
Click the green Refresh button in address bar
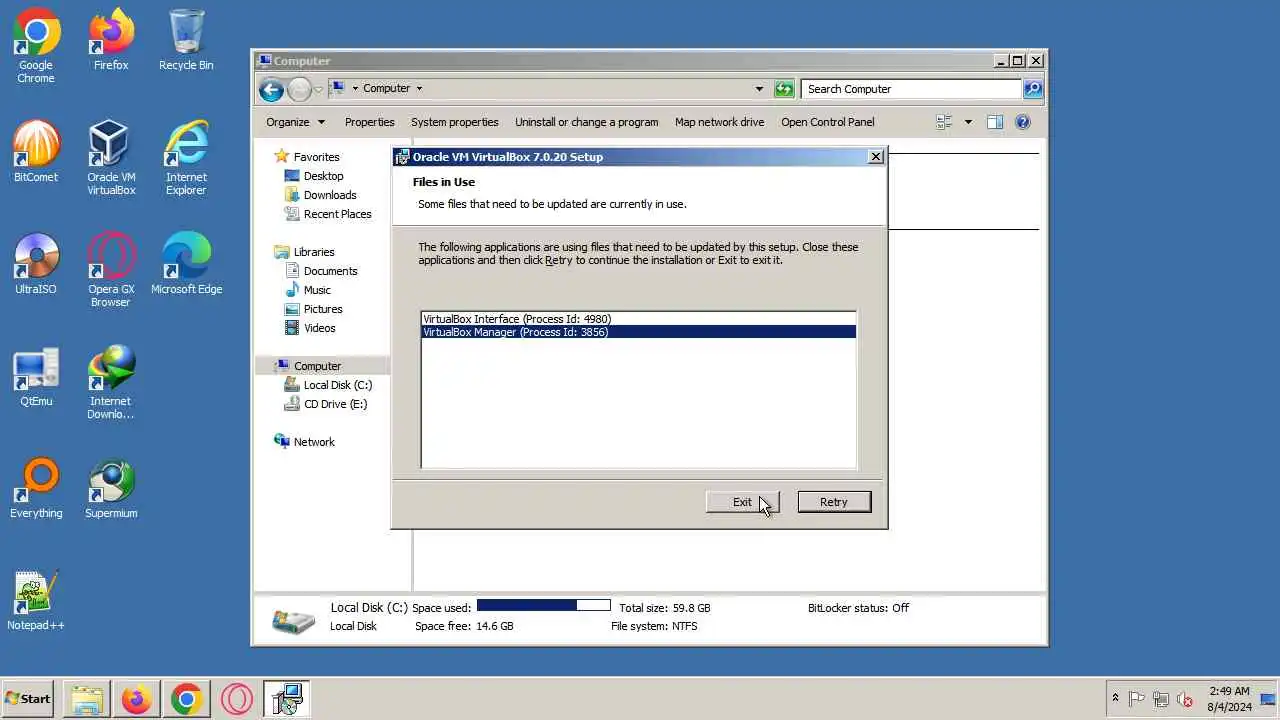coord(784,89)
